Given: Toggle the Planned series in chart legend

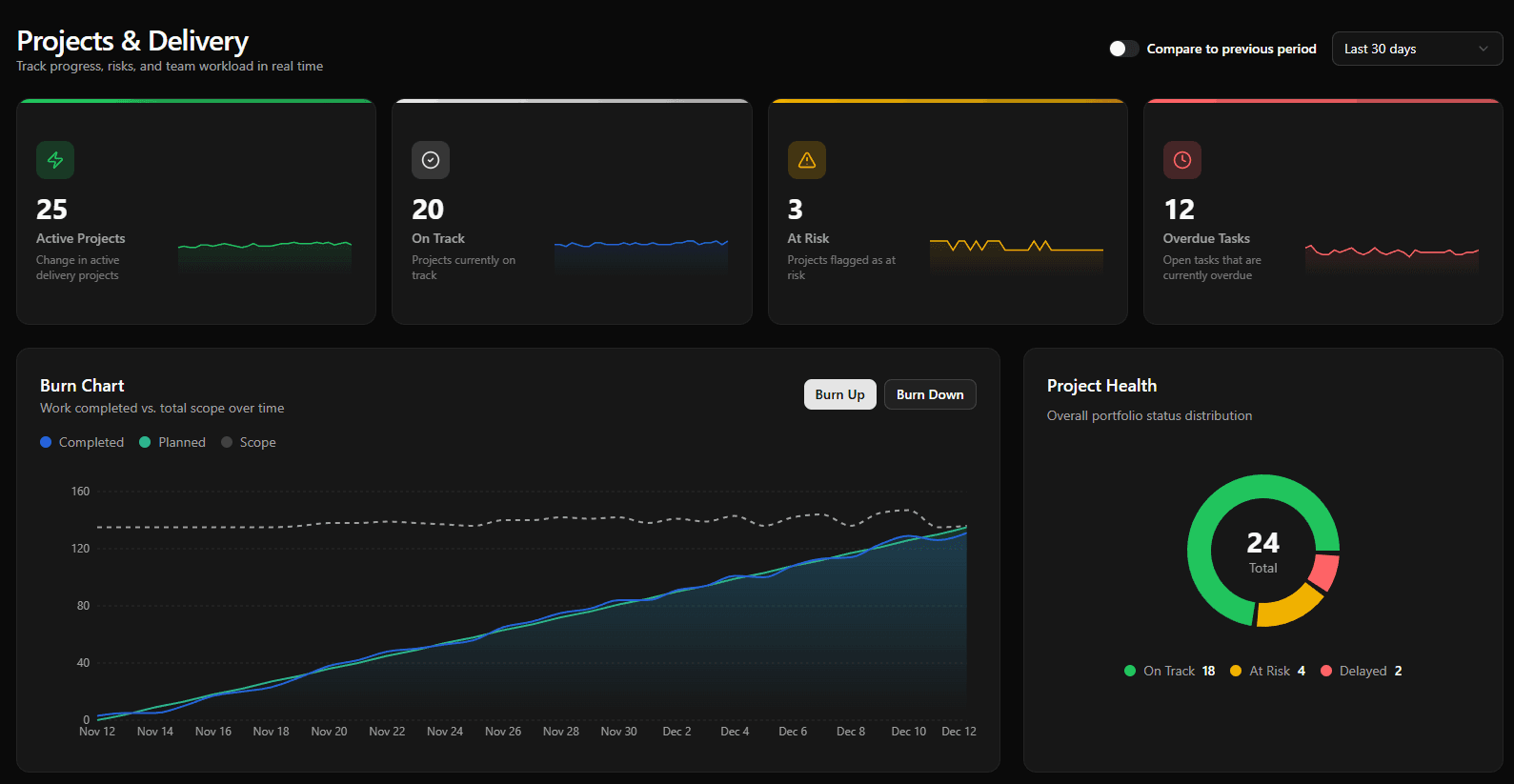Looking at the screenshot, I should [172, 442].
